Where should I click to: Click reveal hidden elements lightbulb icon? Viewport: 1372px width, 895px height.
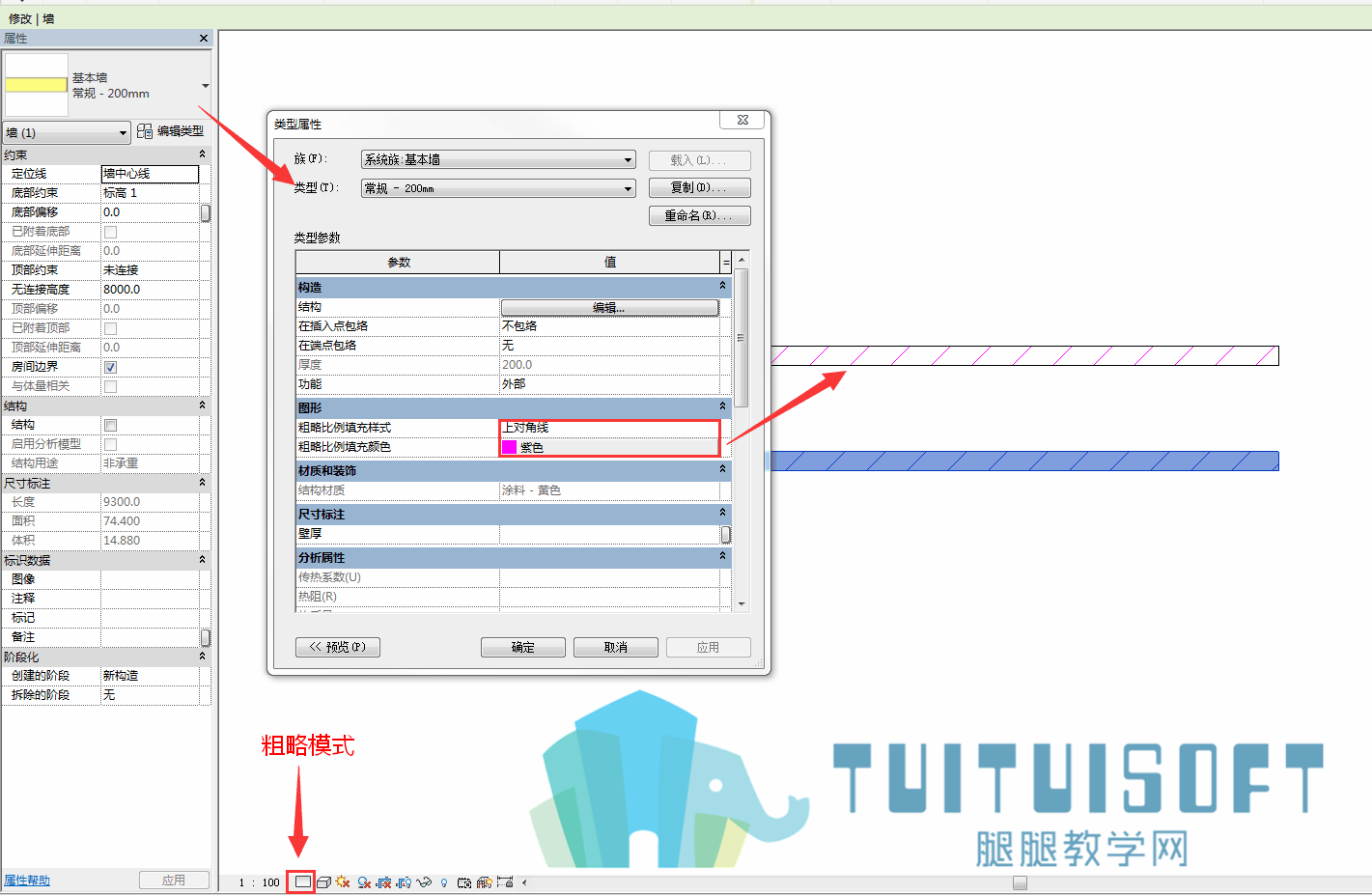444,882
